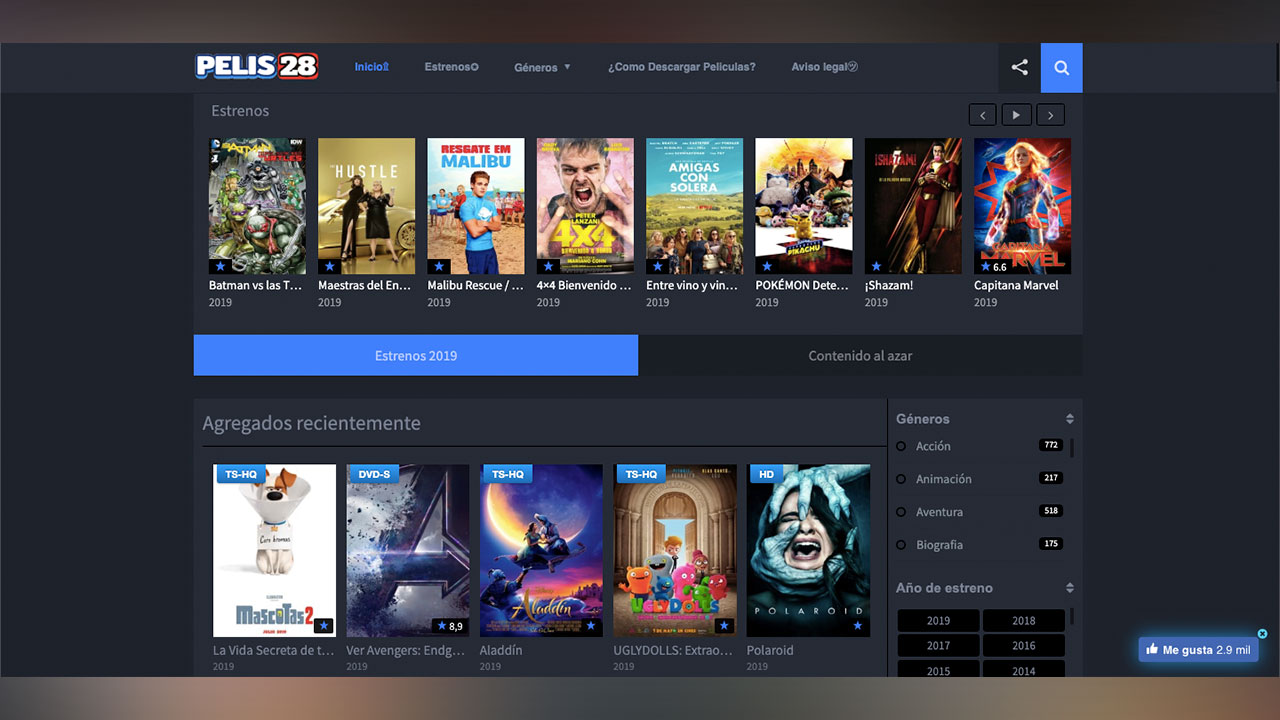Click the PELIS 28 logo
Viewport: 1280px width, 720px height.
tap(257, 67)
